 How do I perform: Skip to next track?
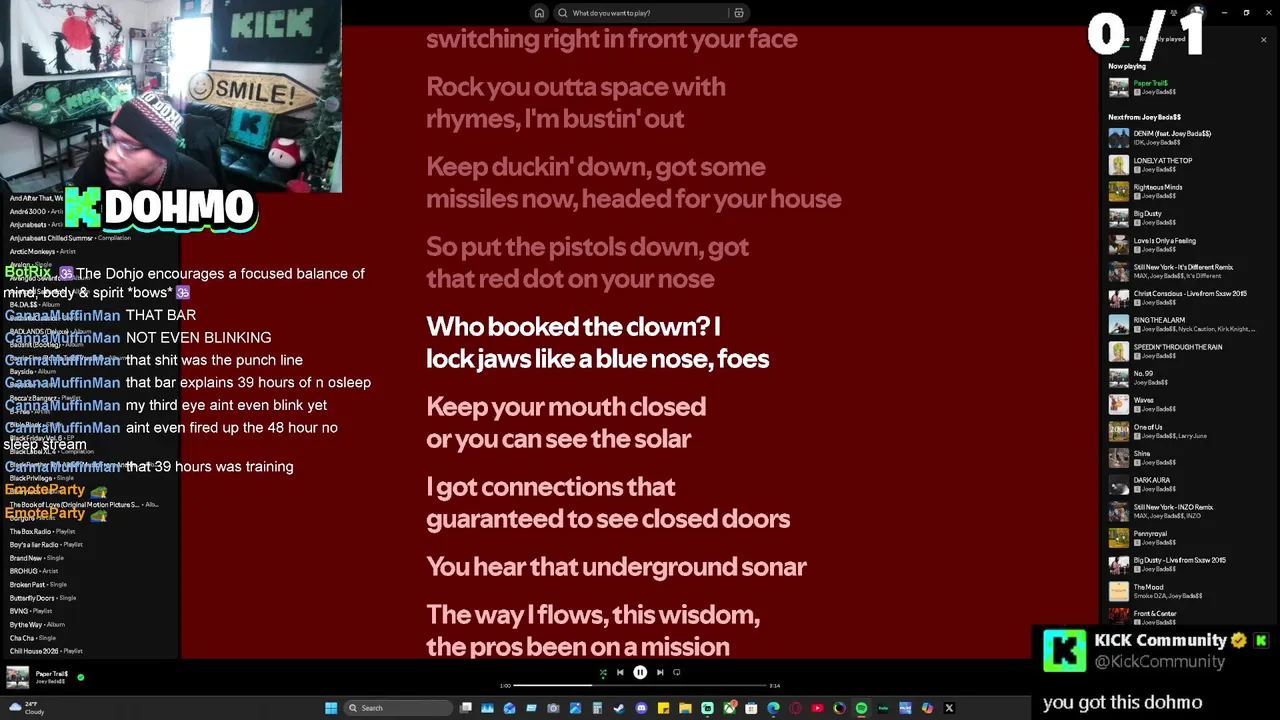coord(660,673)
